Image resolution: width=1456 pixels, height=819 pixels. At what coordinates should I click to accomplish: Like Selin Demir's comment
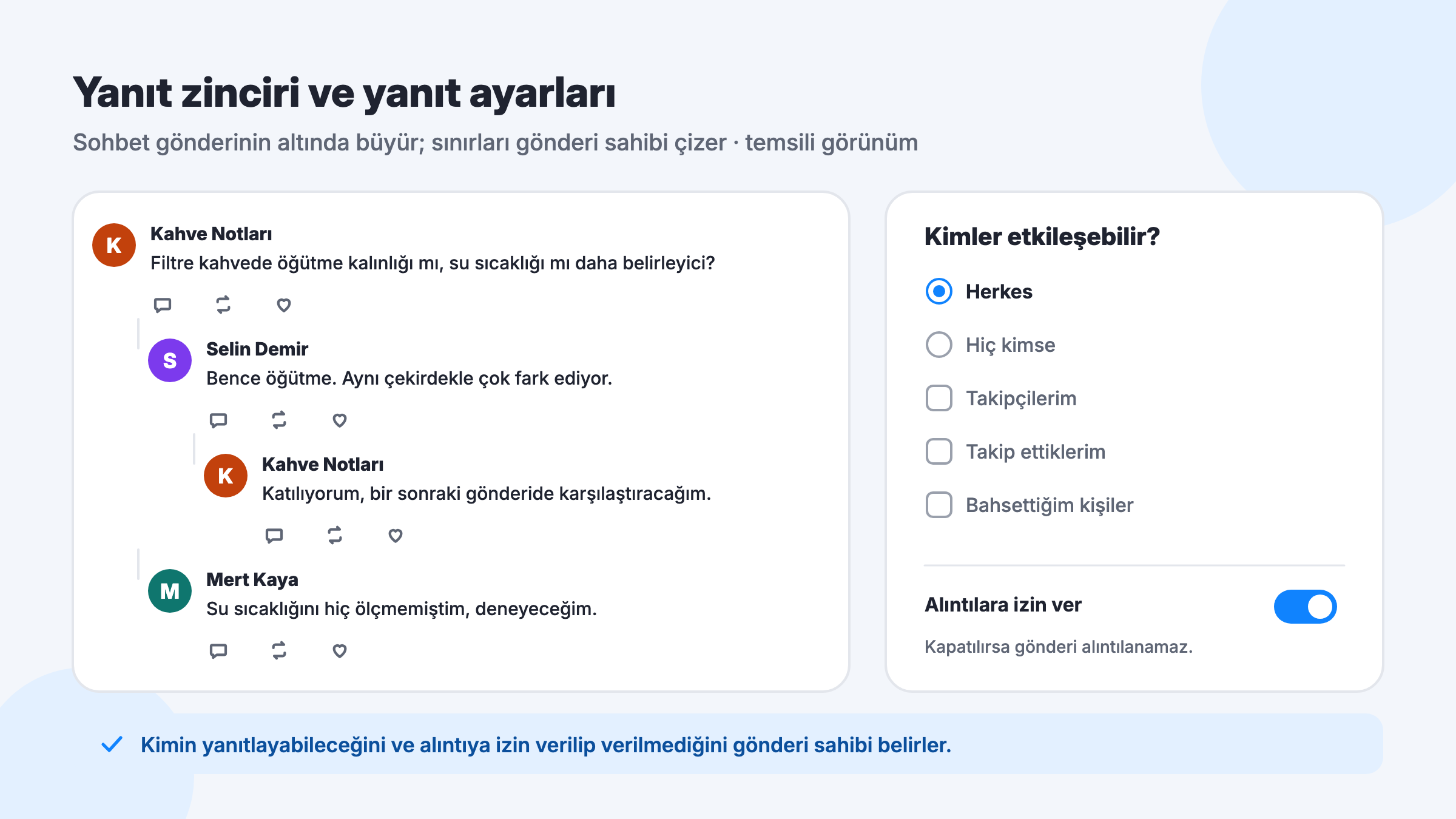pyautogui.click(x=340, y=420)
